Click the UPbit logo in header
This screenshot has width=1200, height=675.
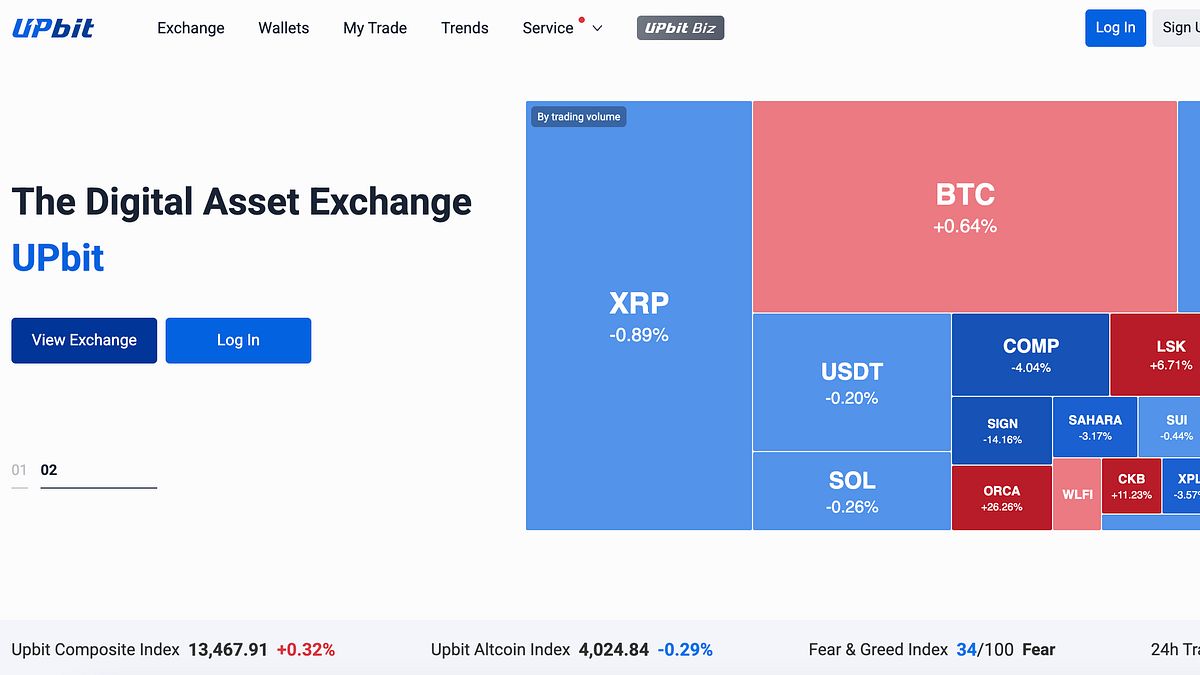click(x=53, y=28)
